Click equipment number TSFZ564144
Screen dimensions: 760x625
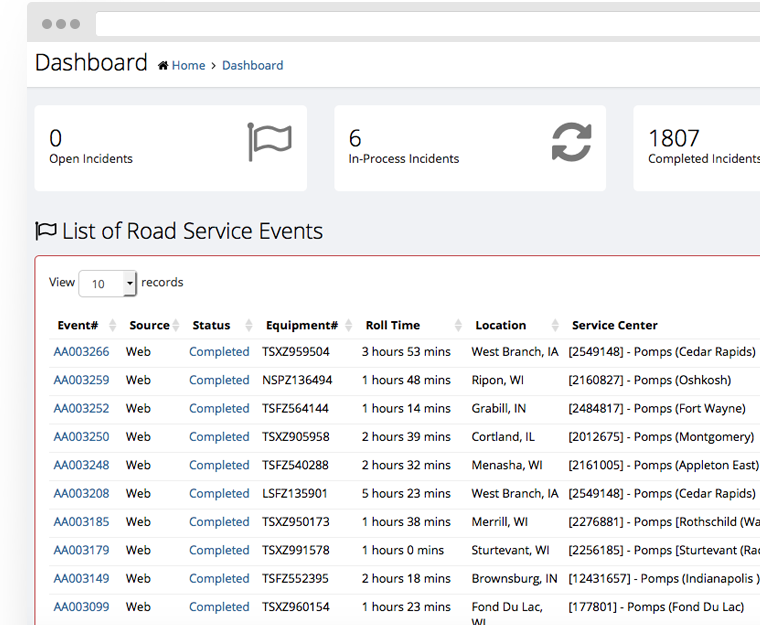[295, 408]
